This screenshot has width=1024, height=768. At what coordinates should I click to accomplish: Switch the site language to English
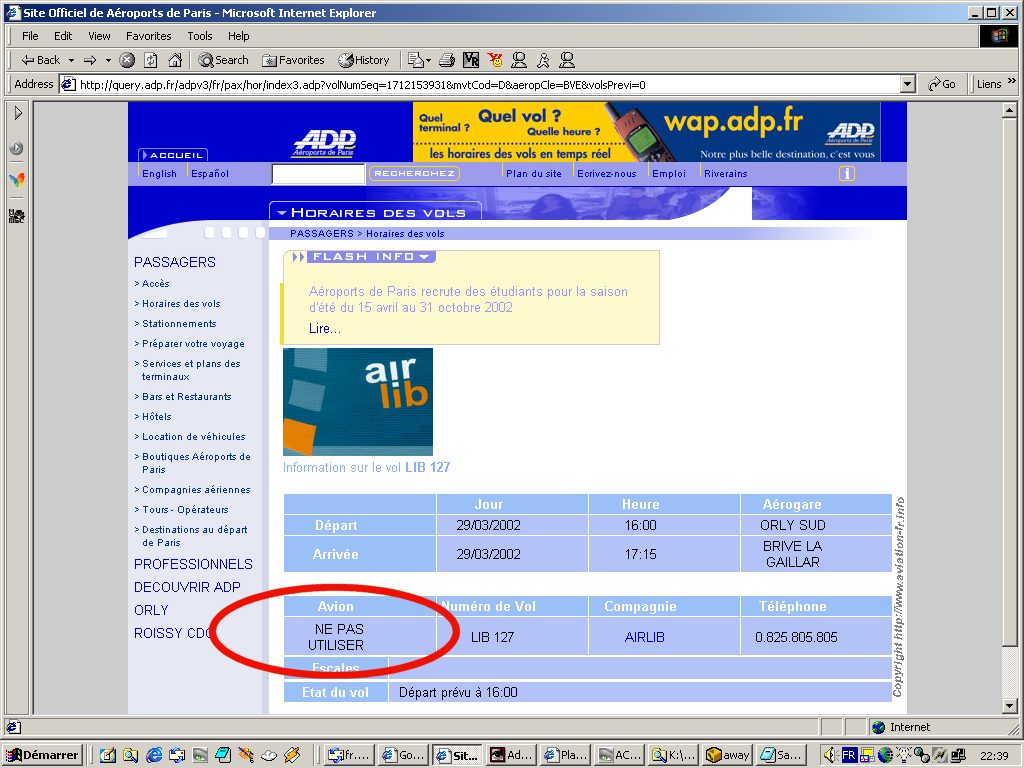click(159, 174)
